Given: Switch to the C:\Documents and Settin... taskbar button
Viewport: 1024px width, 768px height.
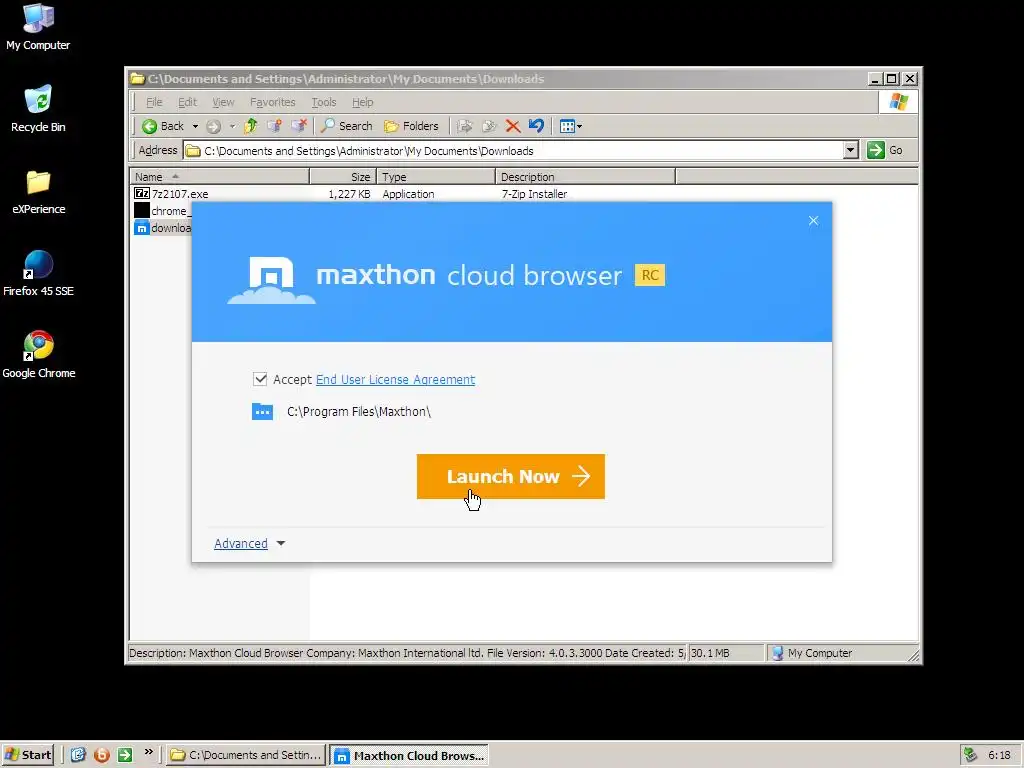Looking at the screenshot, I should (x=246, y=755).
